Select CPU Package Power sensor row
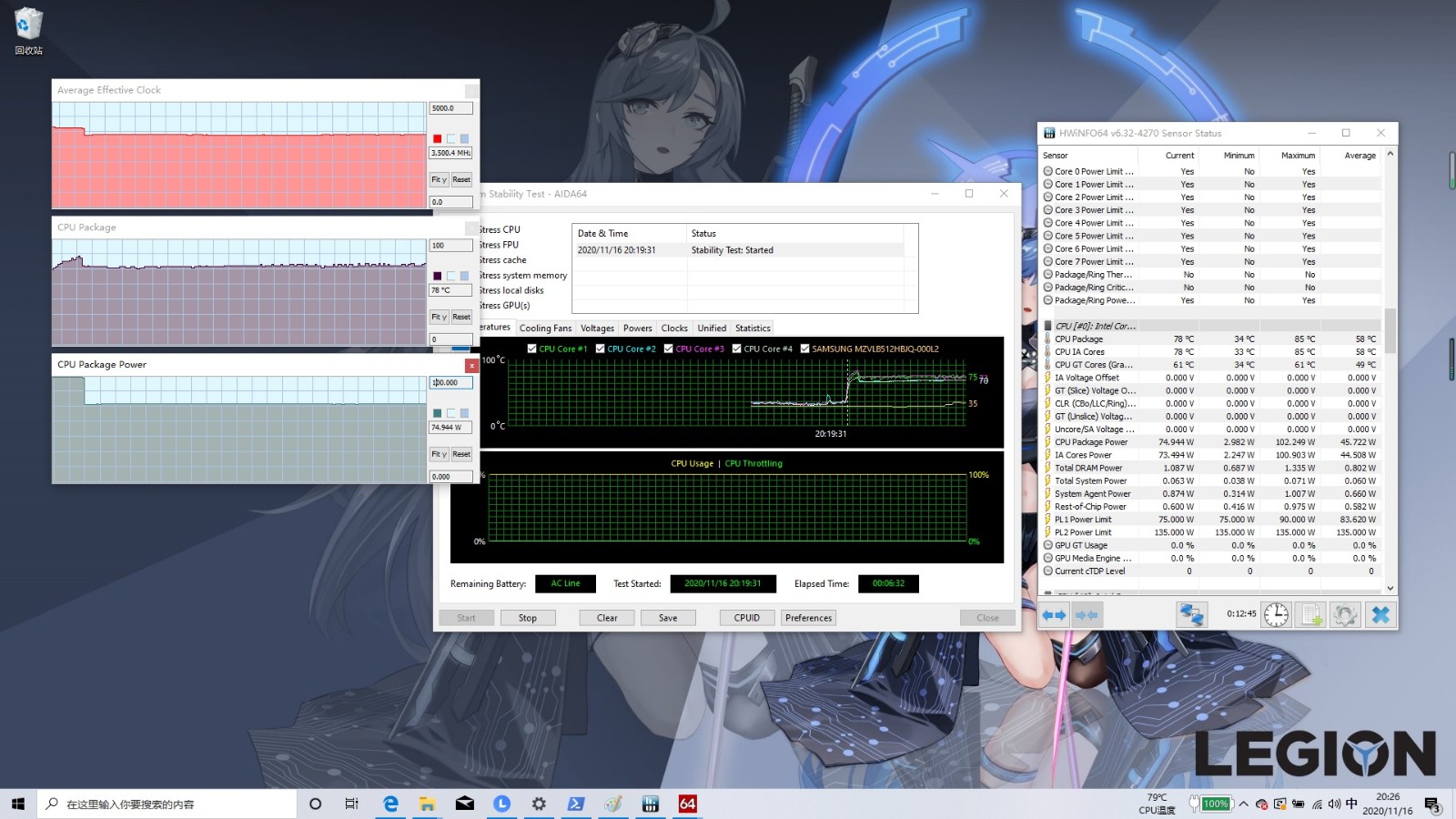Viewport: 1456px width, 819px height. point(1212,442)
